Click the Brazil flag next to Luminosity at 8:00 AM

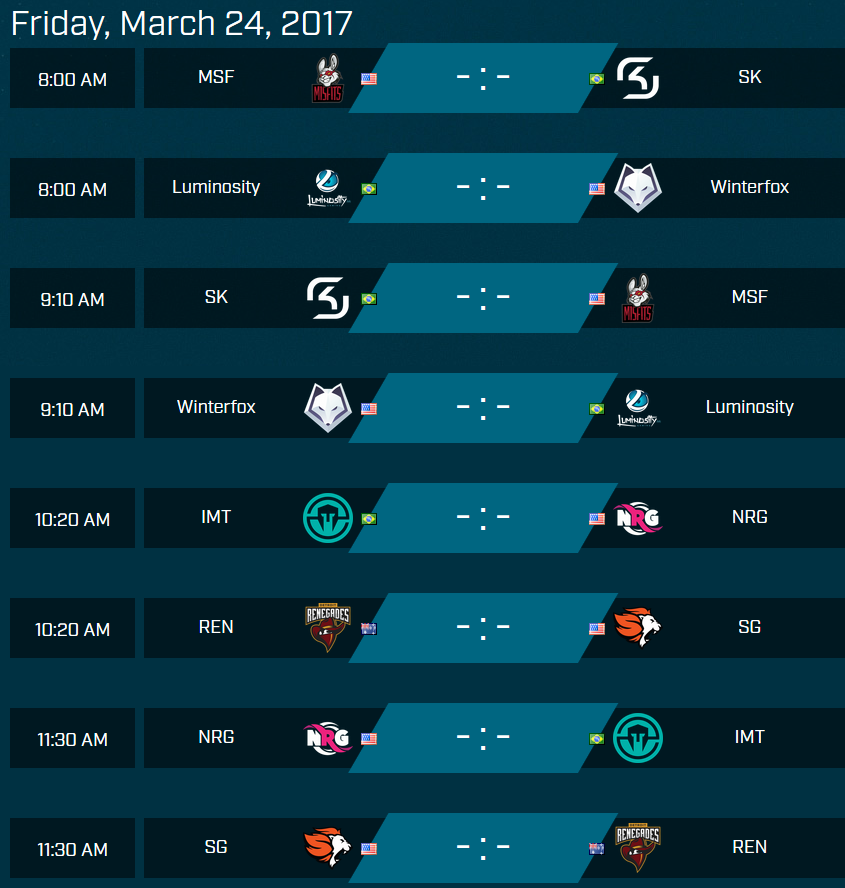pyautogui.click(x=369, y=189)
